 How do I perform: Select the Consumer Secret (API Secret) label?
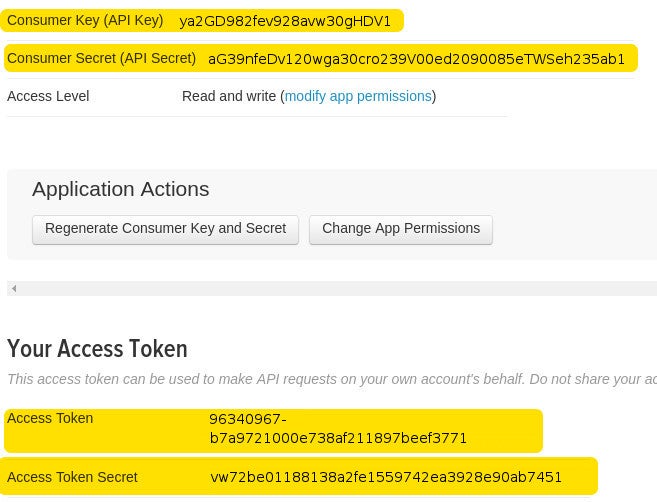101,59
